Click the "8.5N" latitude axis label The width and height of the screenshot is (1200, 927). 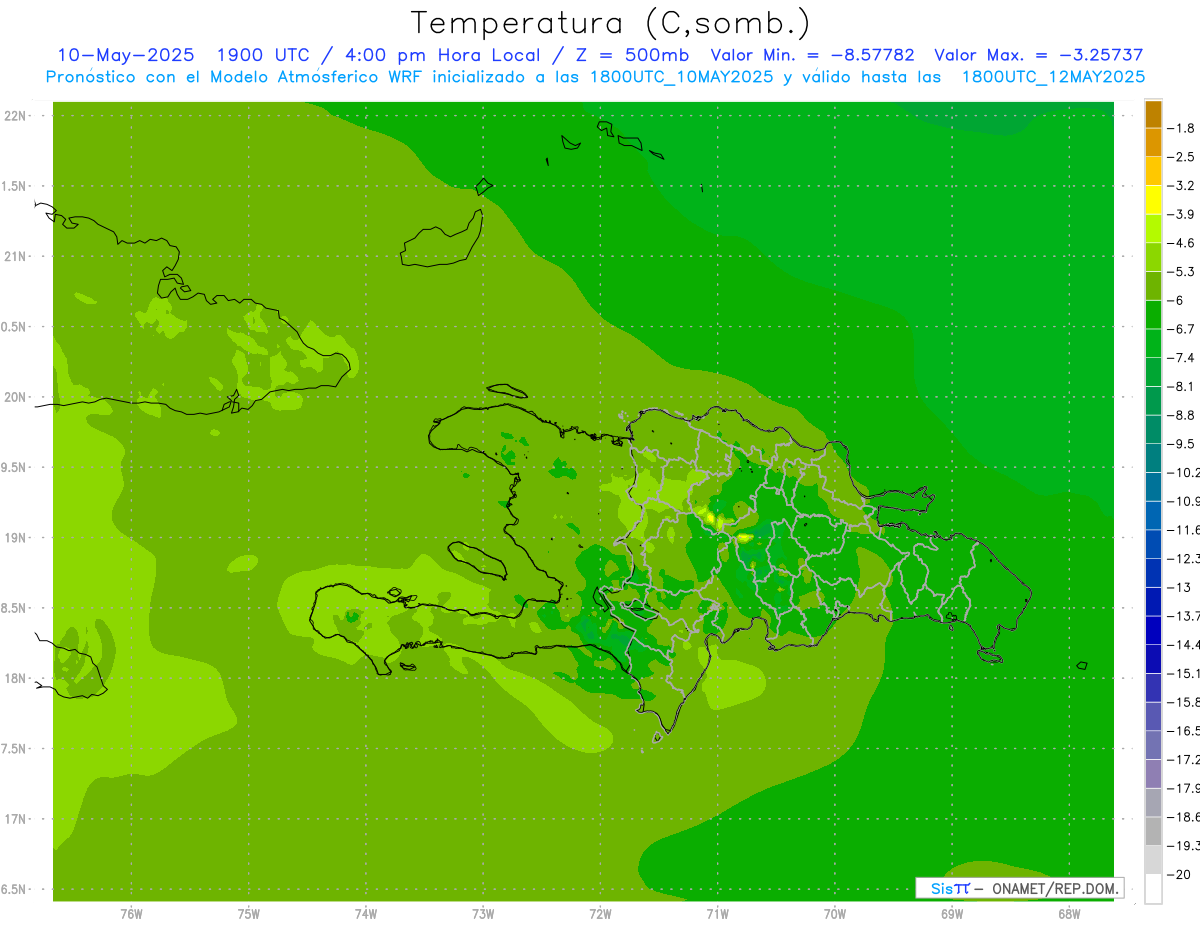[14, 608]
